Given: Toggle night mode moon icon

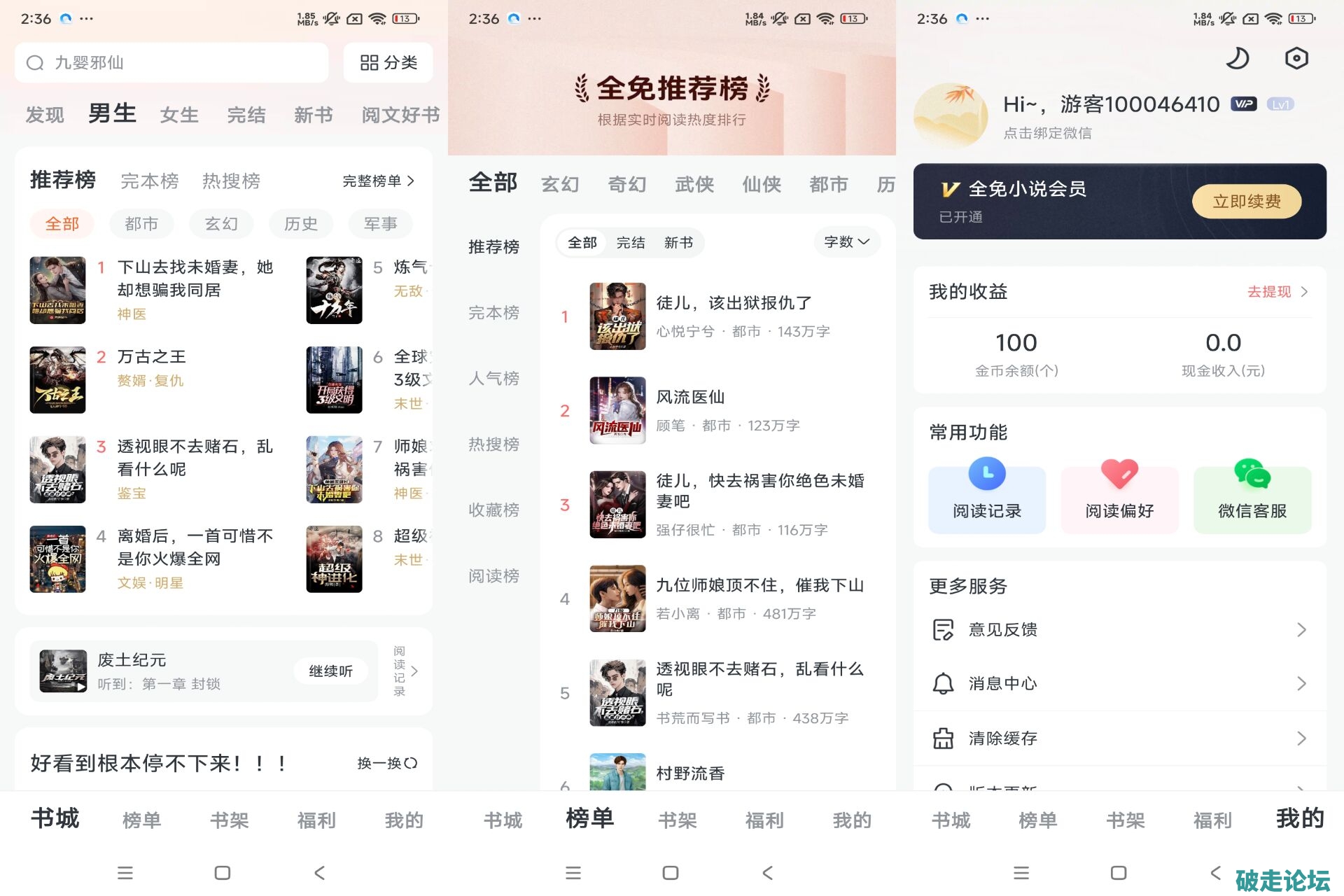Looking at the screenshot, I should pyautogui.click(x=1237, y=58).
